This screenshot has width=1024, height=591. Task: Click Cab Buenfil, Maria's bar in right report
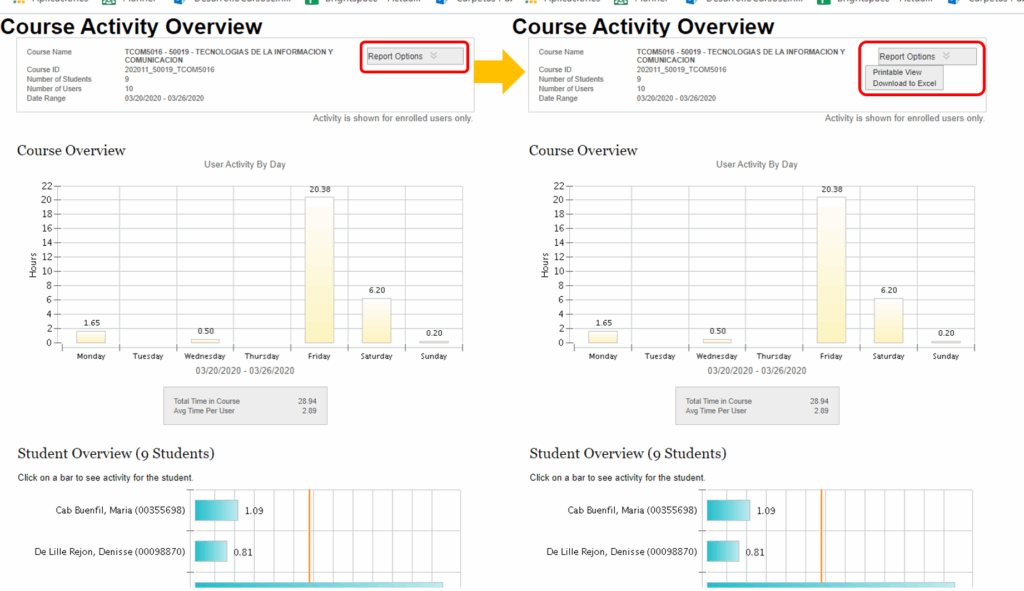pyautogui.click(x=728, y=511)
